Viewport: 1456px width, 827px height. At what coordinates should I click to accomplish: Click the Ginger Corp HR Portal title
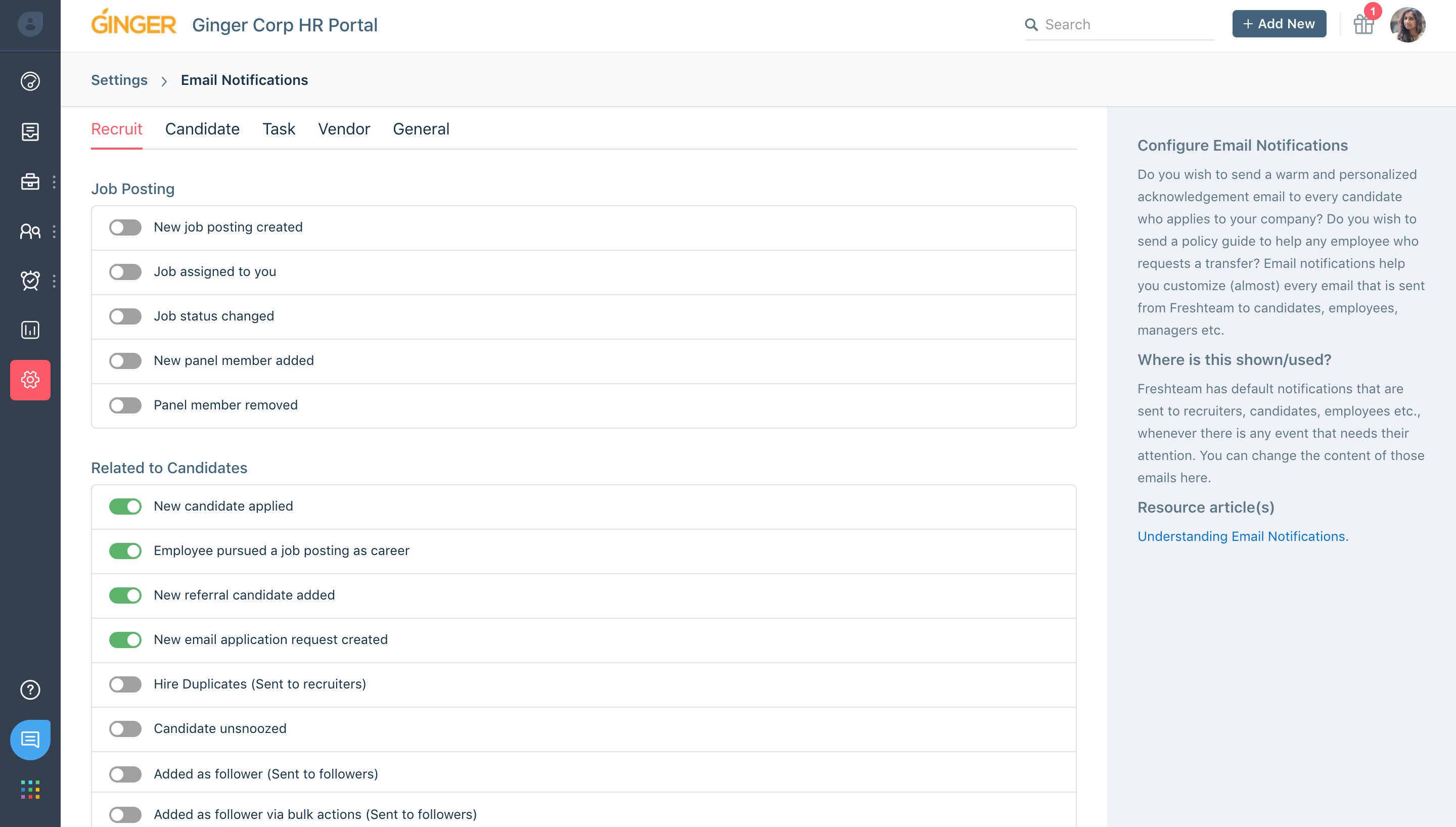[x=285, y=25]
